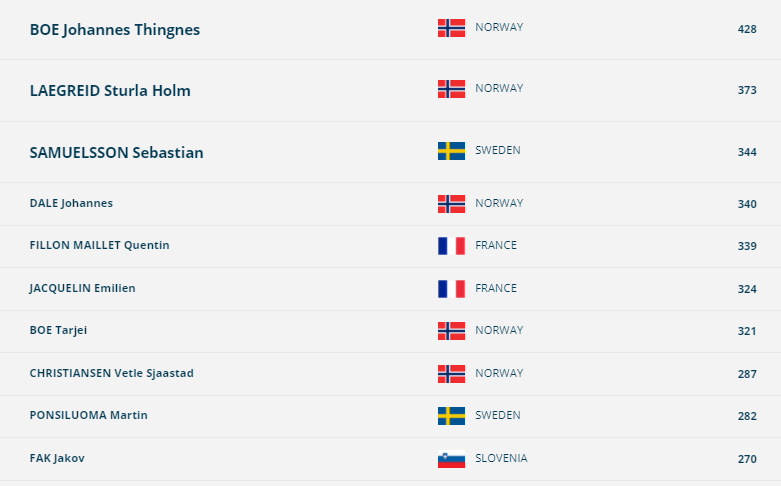This screenshot has width=781, height=486.
Task: Open JACQUELIN Emilien name link
Action: 82,288
